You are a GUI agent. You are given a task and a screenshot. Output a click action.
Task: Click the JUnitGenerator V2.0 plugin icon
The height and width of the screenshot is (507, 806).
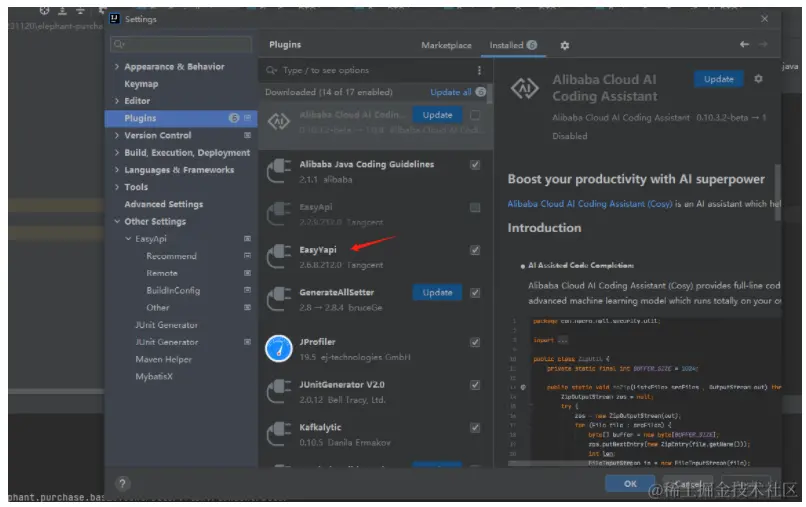(279, 391)
